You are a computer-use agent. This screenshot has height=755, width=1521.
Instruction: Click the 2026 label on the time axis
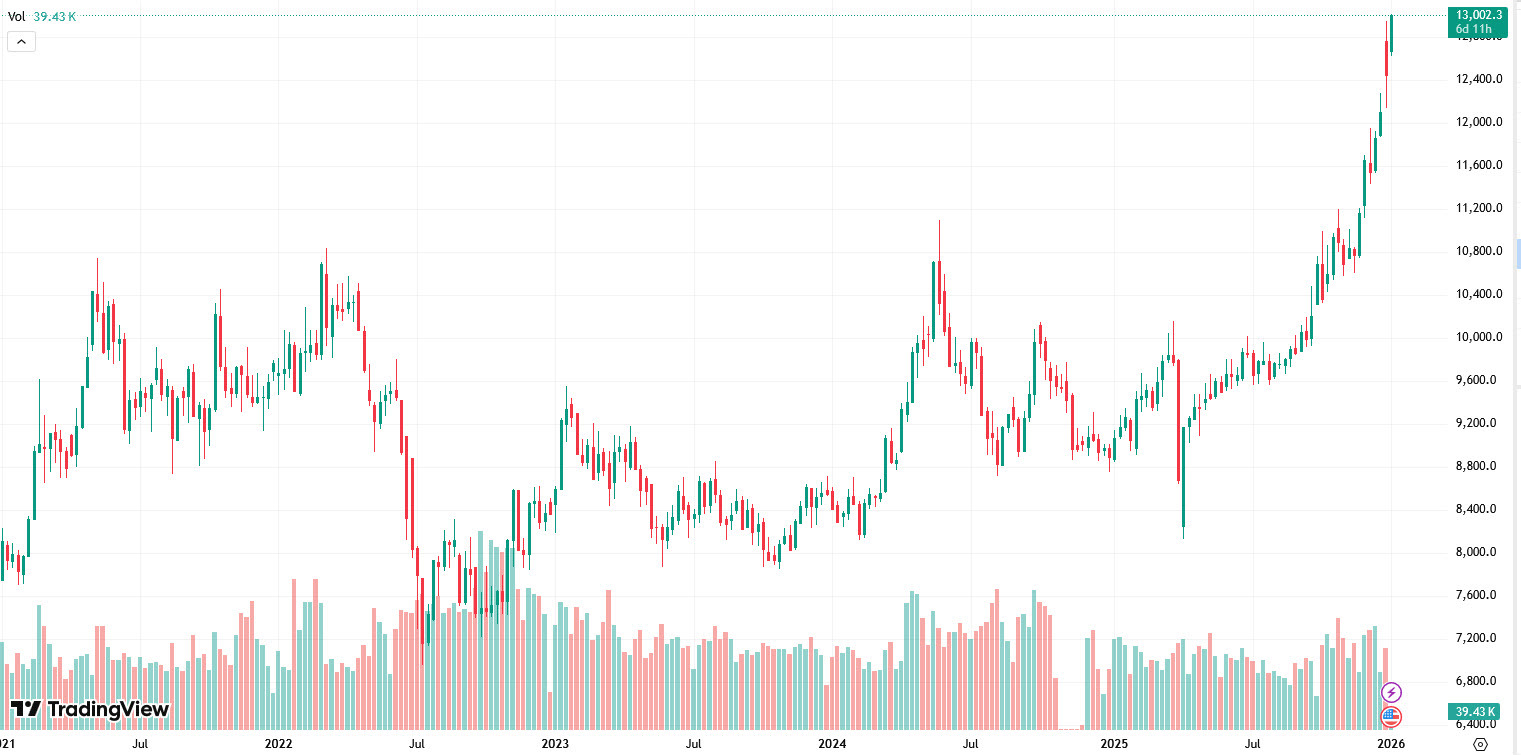(x=1389, y=744)
